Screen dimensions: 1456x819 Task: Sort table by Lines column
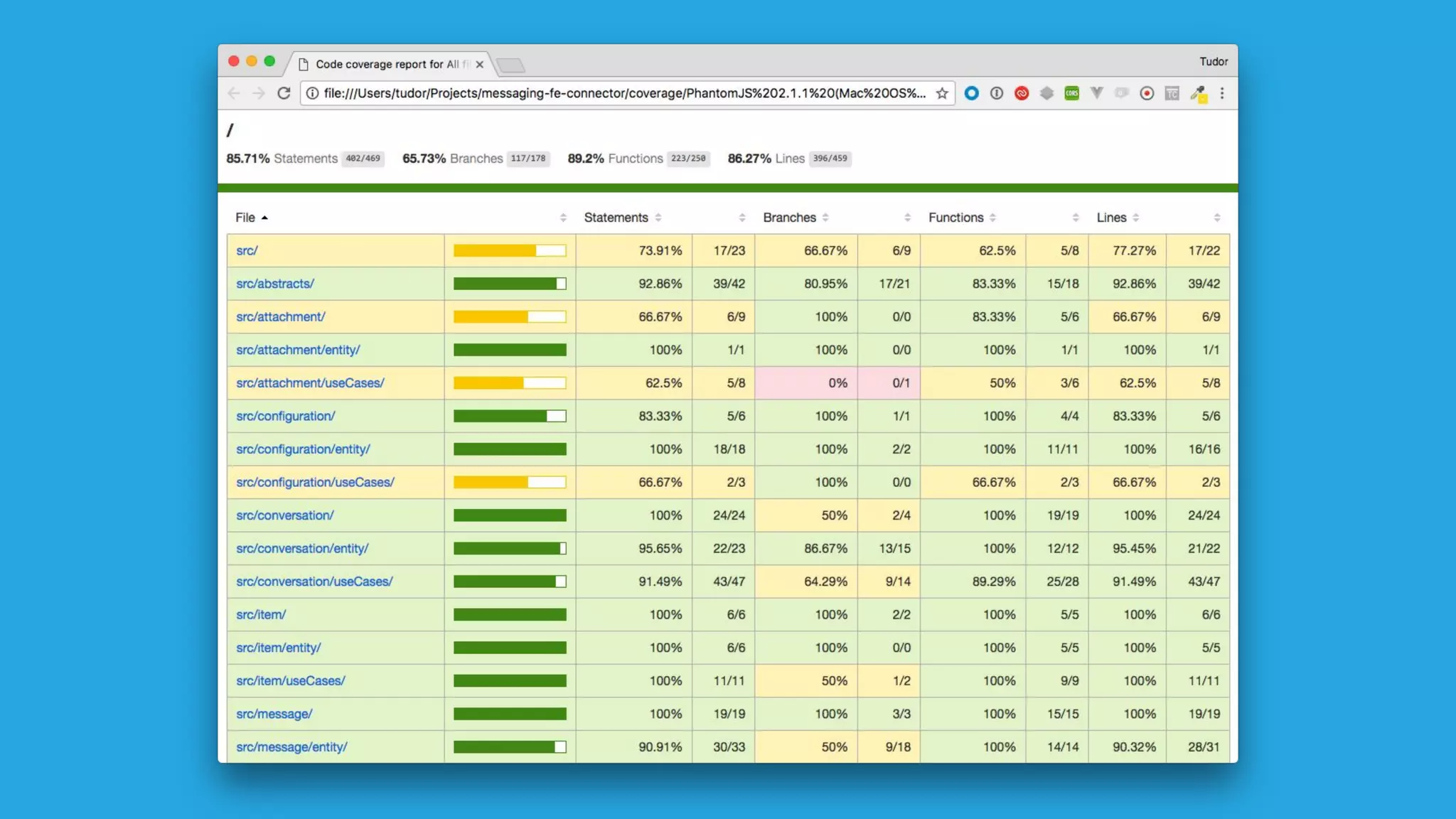(1111, 218)
